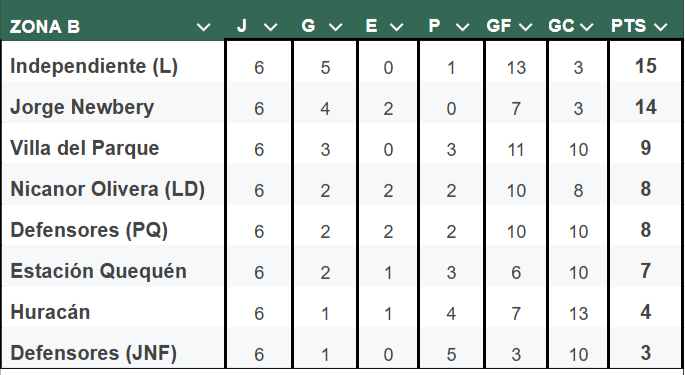Click the E column chevron icon
The width and height of the screenshot is (685, 375).
397,28
